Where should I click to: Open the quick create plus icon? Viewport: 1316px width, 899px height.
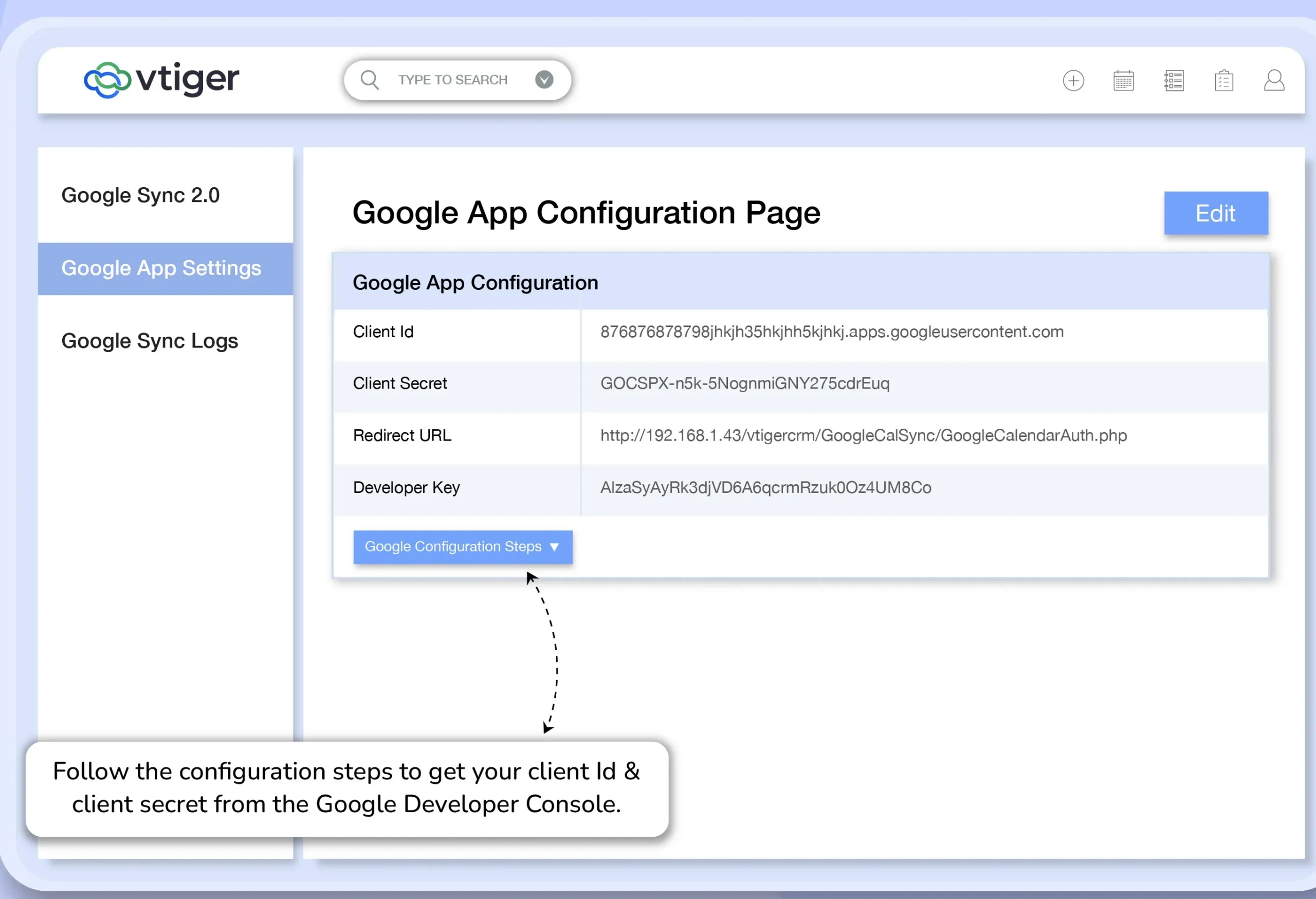pos(1073,80)
